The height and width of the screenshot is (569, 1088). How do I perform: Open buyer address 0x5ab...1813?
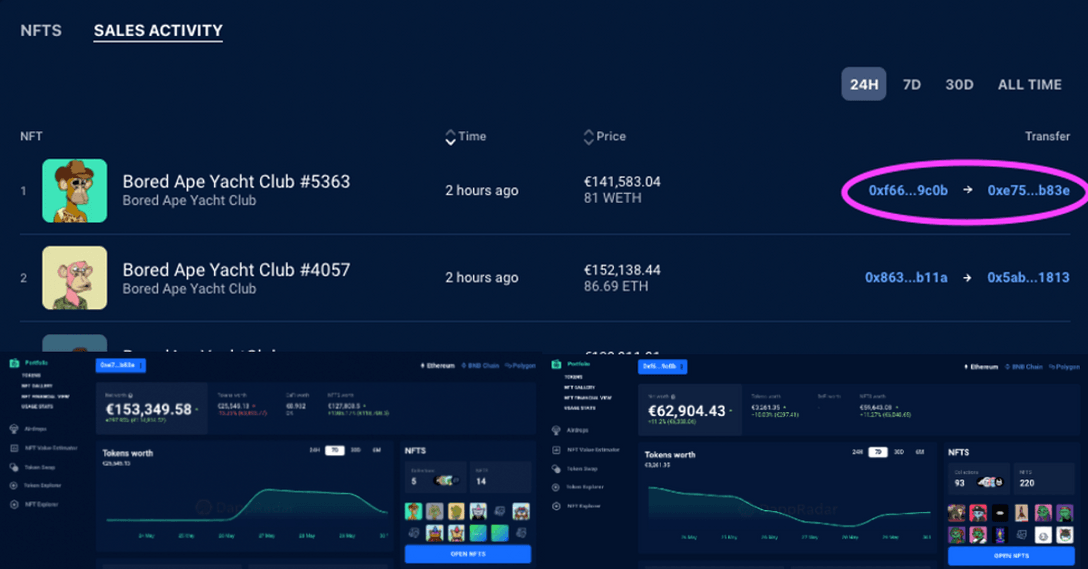click(1028, 278)
